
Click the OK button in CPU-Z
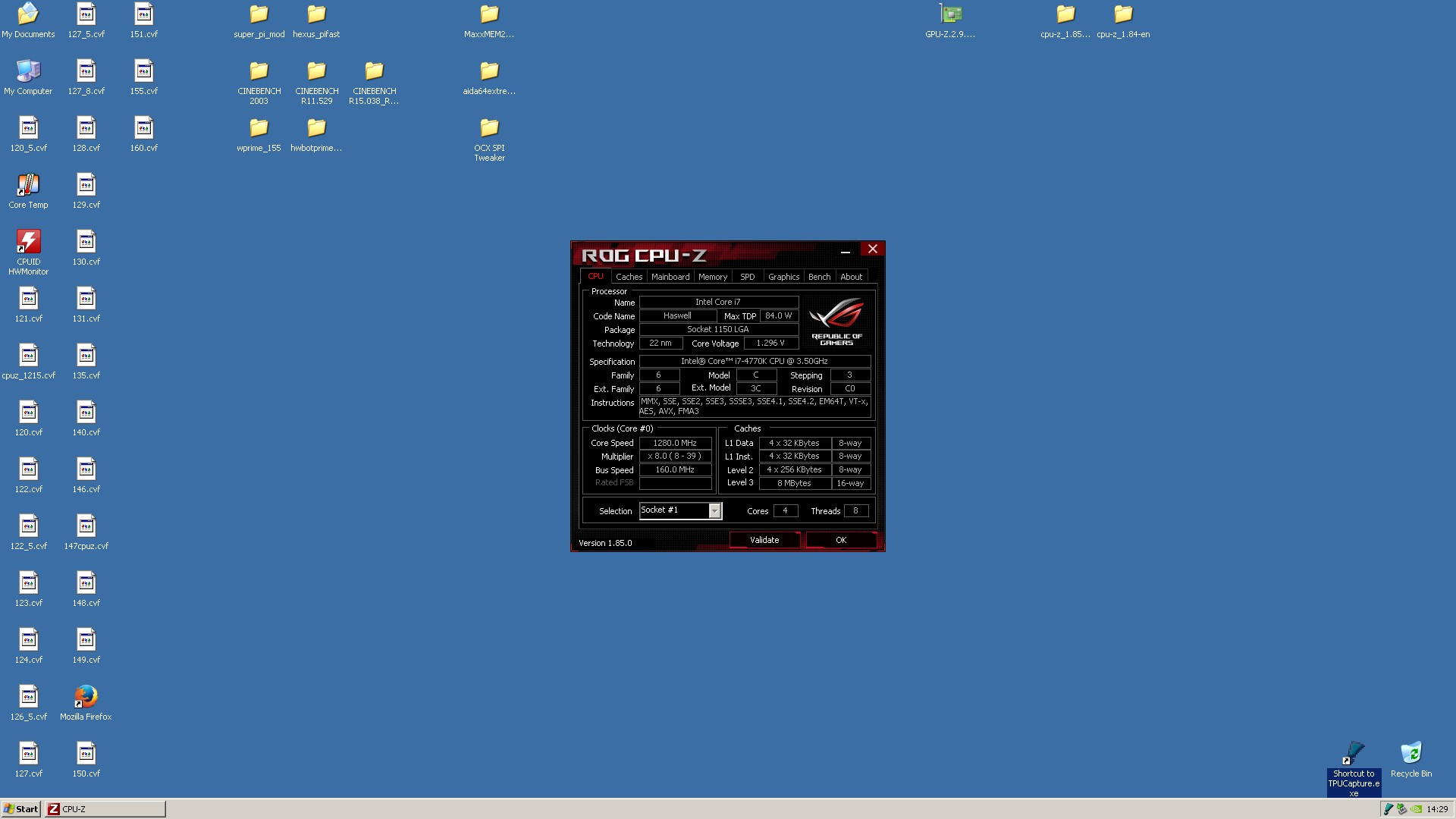841,540
